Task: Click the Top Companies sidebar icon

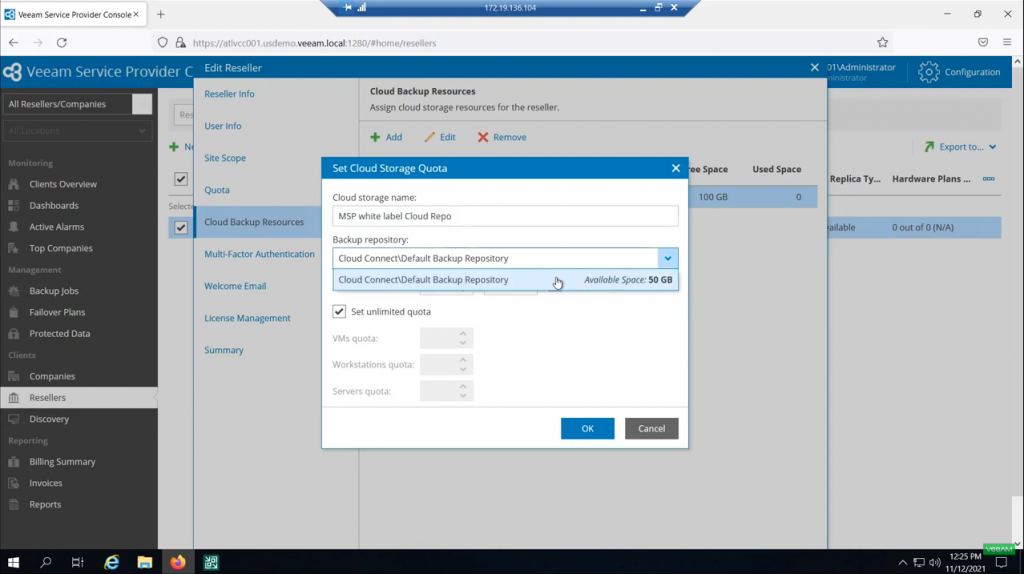Action: click(x=14, y=248)
